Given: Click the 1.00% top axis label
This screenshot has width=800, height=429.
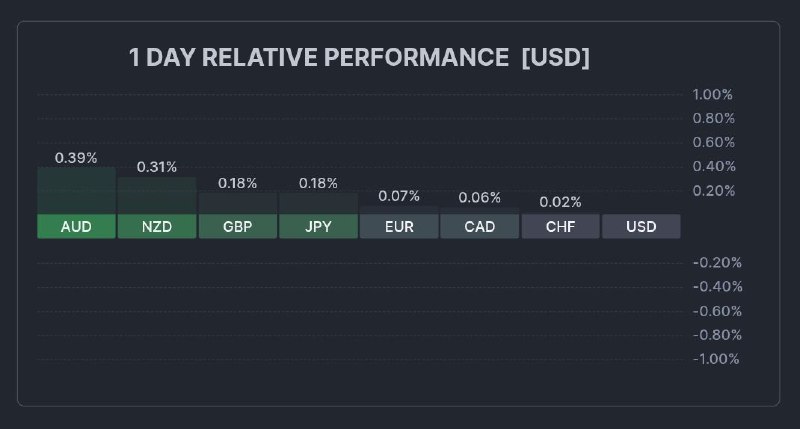Looking at the screenshot, I should point(713,95).
